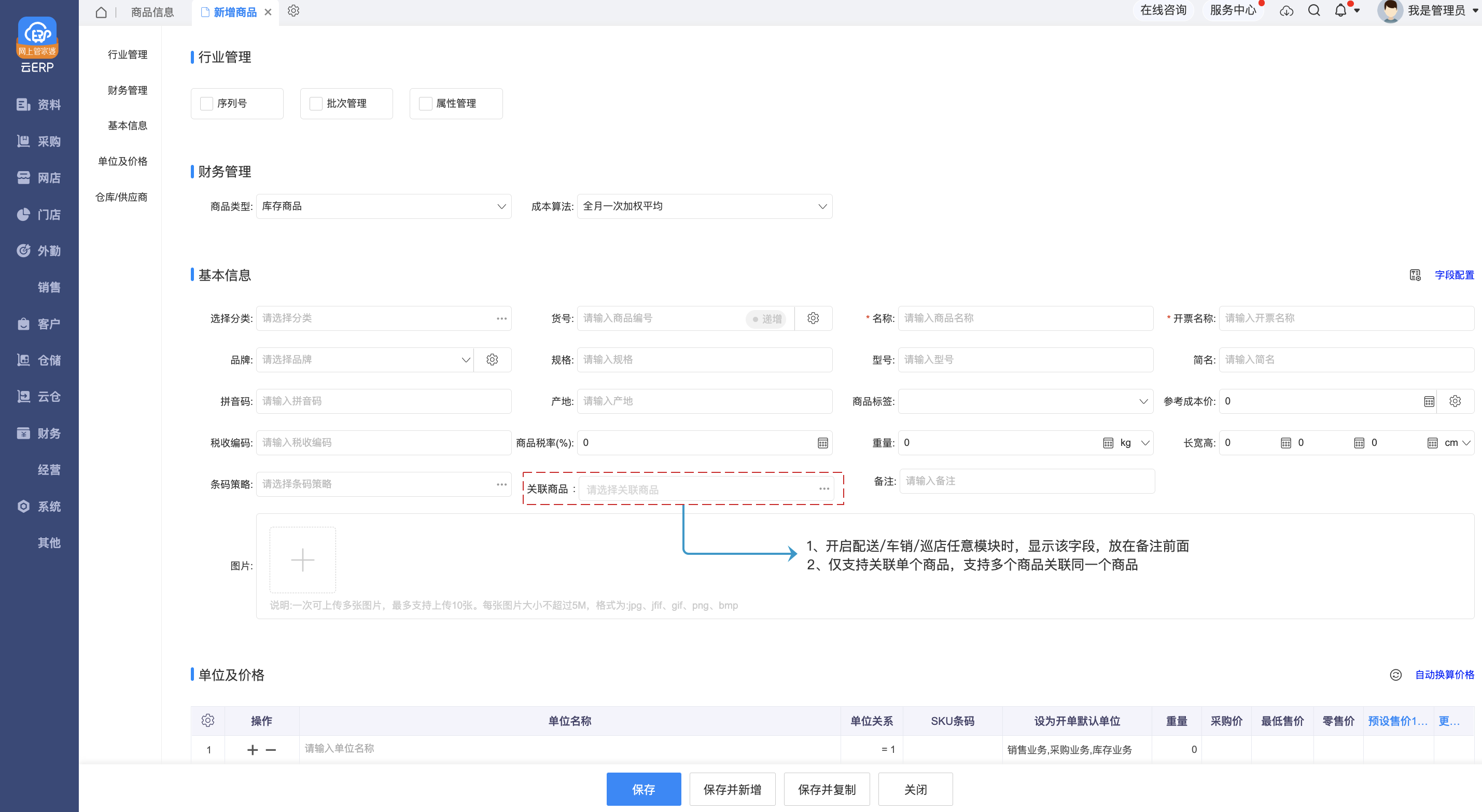The width and height of the screenshot is (1482, 812).
Task: Click the yunERP logo
Action: point(37,45)
